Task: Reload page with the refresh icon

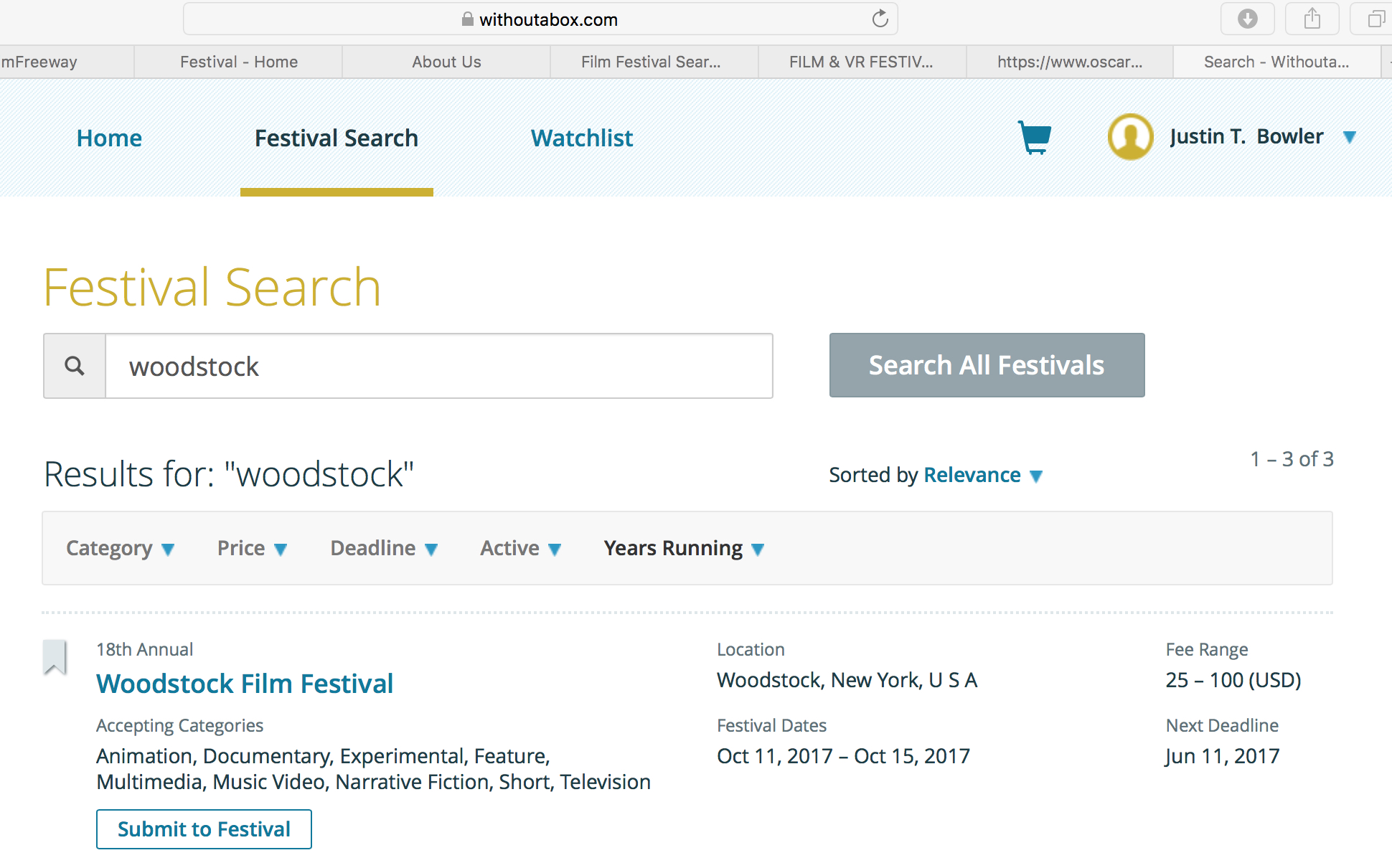Action: coord(880,19)
